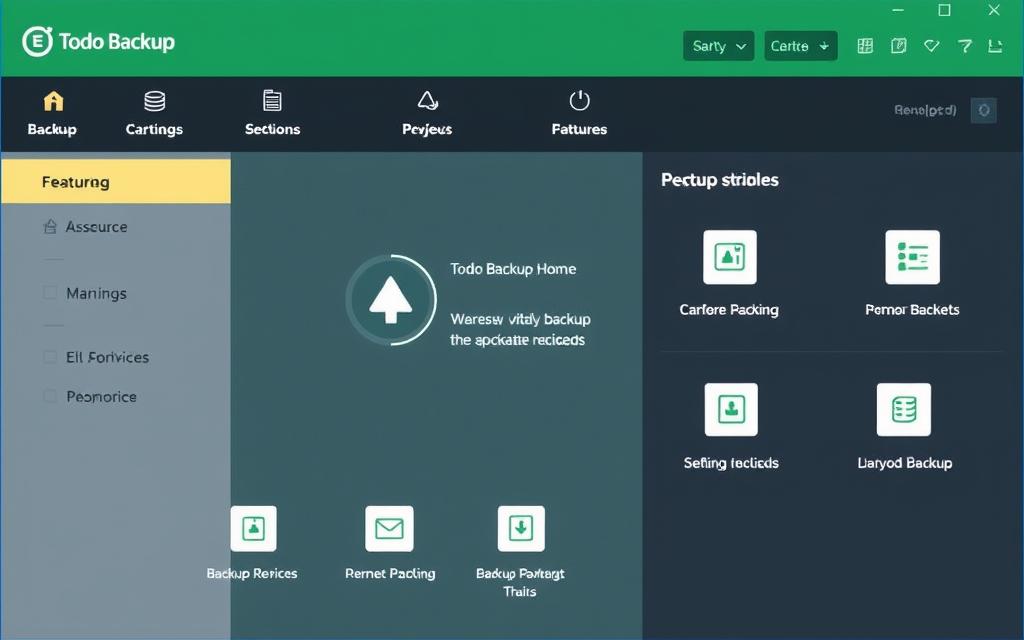Screen dimensions: 1024x640
Task: Open the Pevjeus tab
Action: click(x=427, y=114)
